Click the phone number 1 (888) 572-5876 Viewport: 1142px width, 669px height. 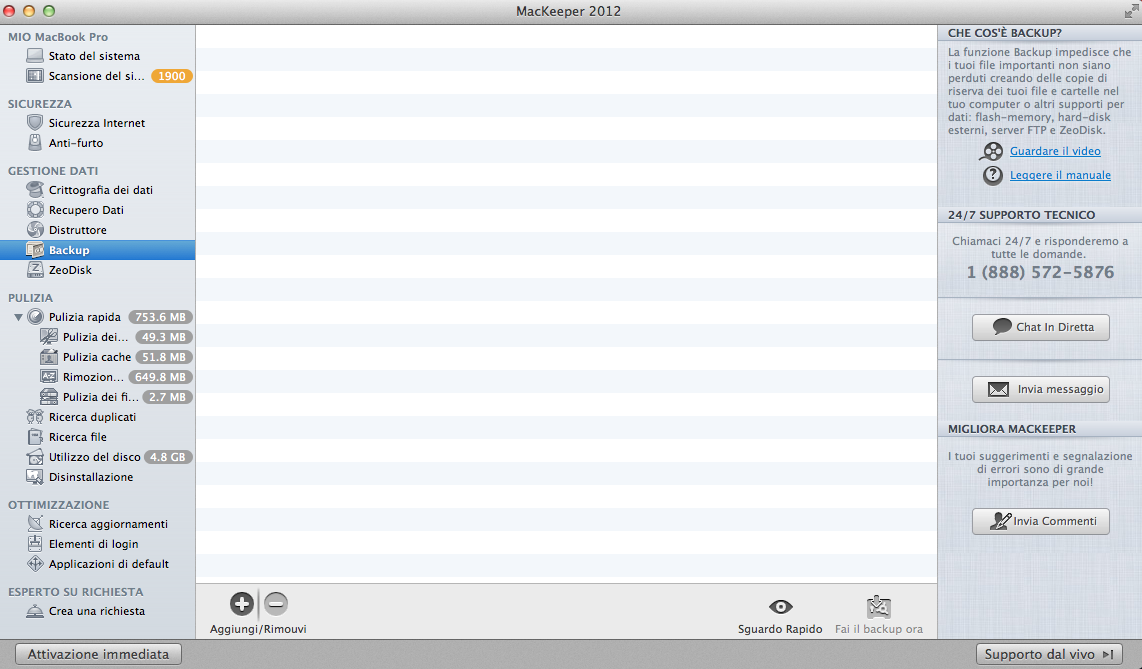click(1040, 272)
